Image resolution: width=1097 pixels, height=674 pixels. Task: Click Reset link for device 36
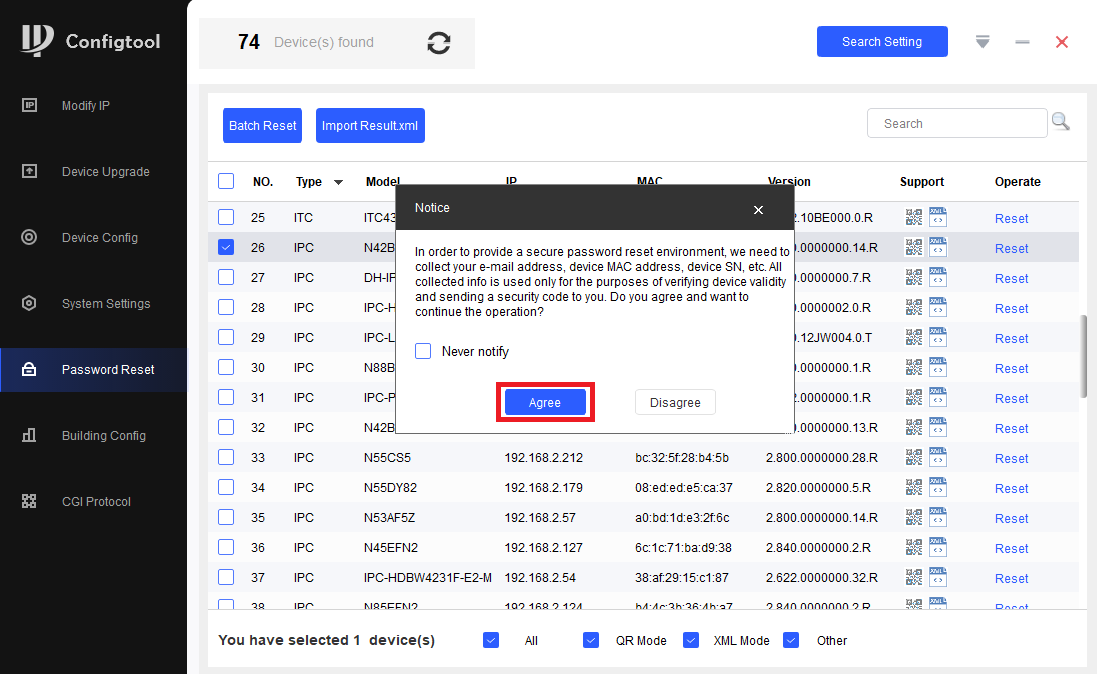(x=1012, y=549)
